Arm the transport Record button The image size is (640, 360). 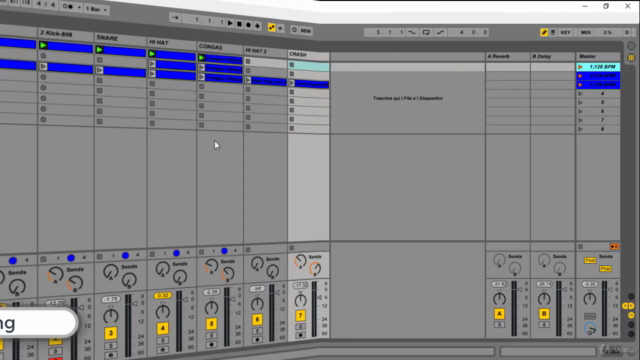click(248, 25)
